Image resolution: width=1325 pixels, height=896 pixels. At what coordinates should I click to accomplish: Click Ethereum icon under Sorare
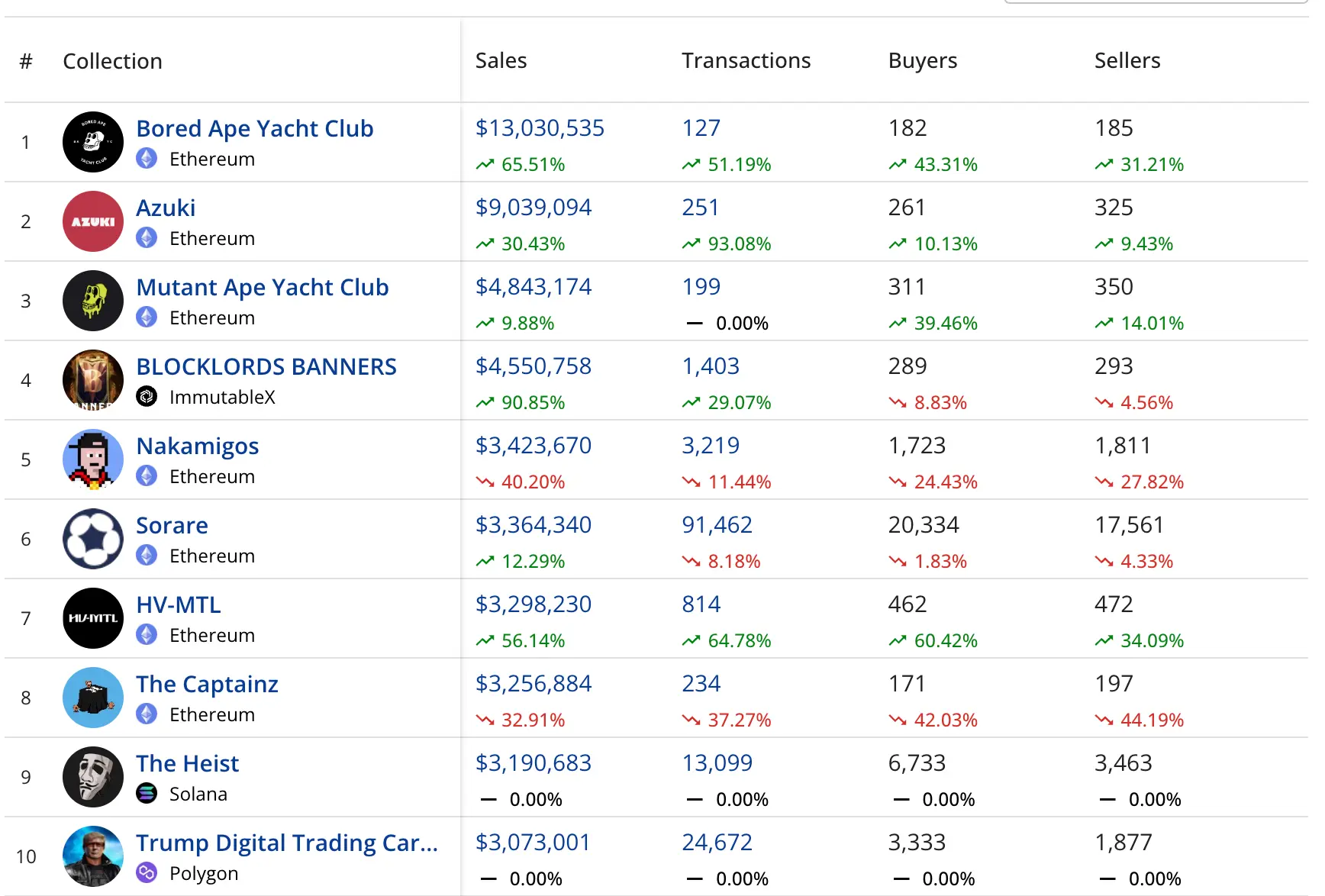(147, 556)
